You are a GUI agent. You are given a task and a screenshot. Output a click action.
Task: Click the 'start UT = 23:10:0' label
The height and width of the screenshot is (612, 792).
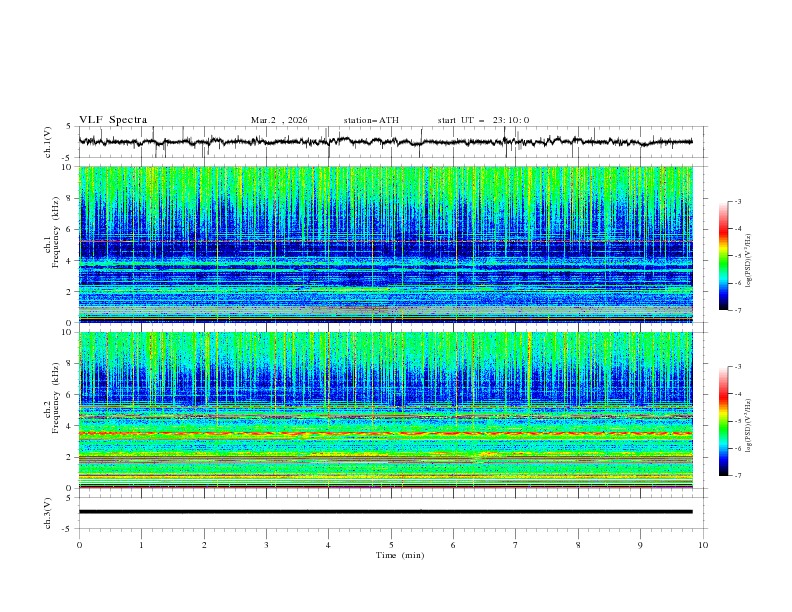483,120
